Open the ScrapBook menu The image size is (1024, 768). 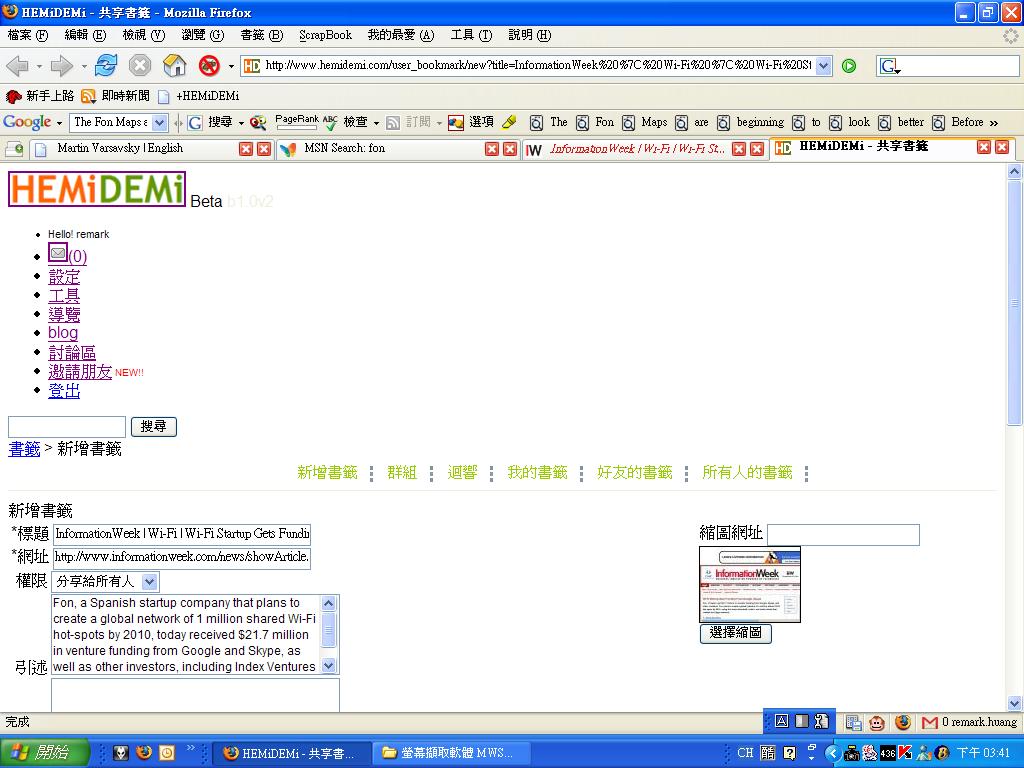point(325,35)
